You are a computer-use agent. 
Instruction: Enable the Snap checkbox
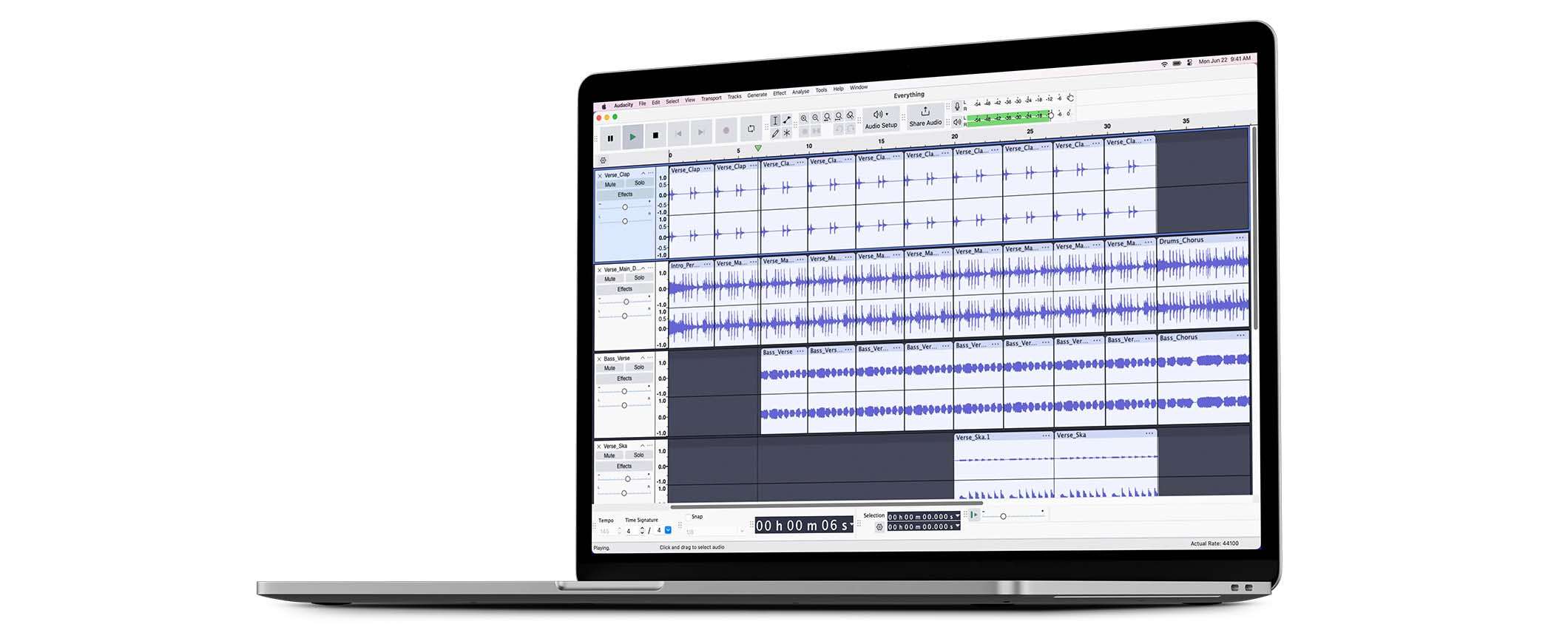687,517
